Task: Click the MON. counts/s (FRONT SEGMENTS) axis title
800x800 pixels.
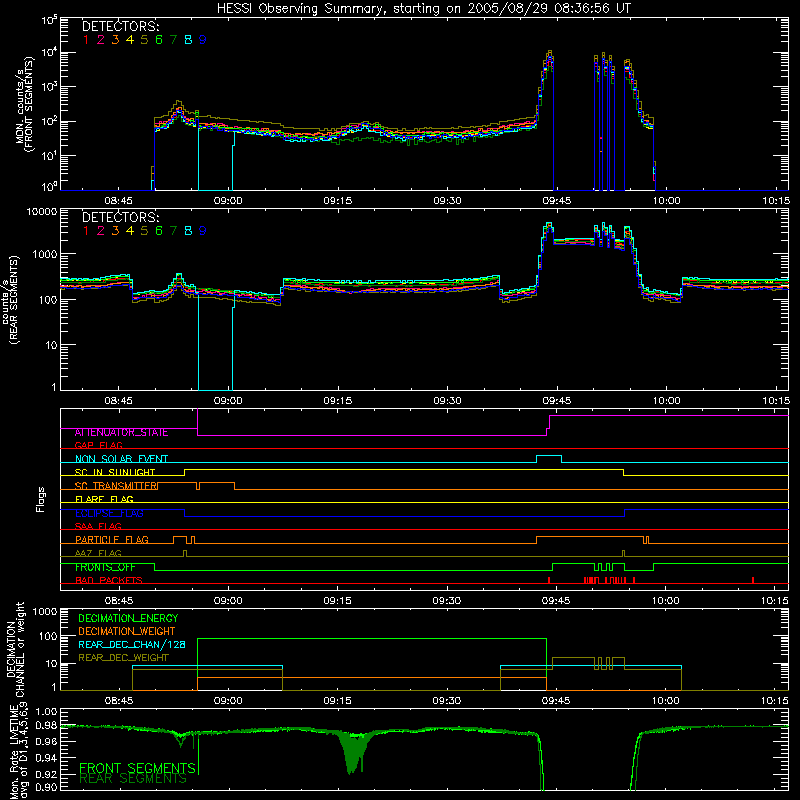Action: pyautogui.click(x=24, y=104)
